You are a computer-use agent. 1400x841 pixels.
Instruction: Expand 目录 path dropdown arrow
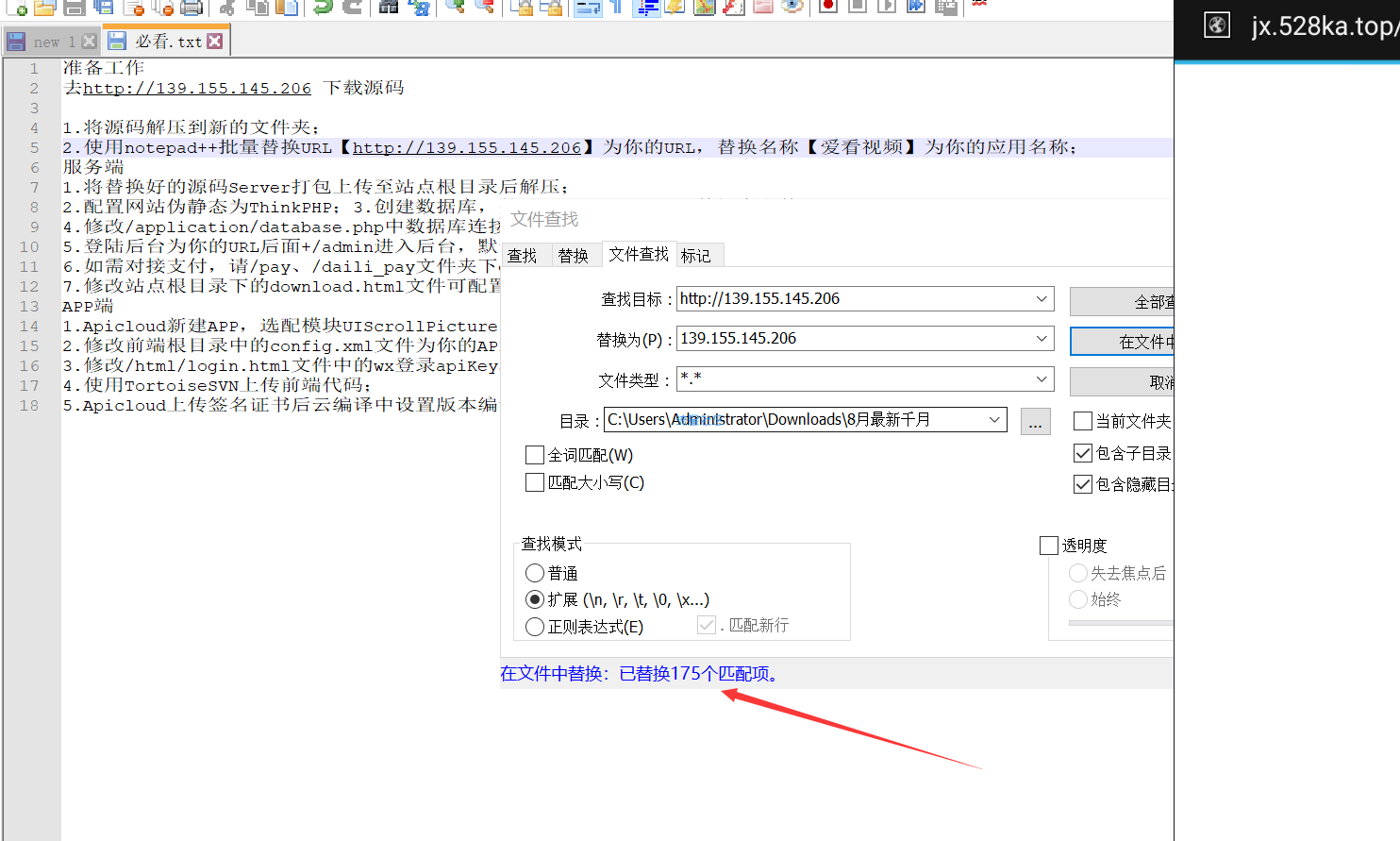pos(994,420)
